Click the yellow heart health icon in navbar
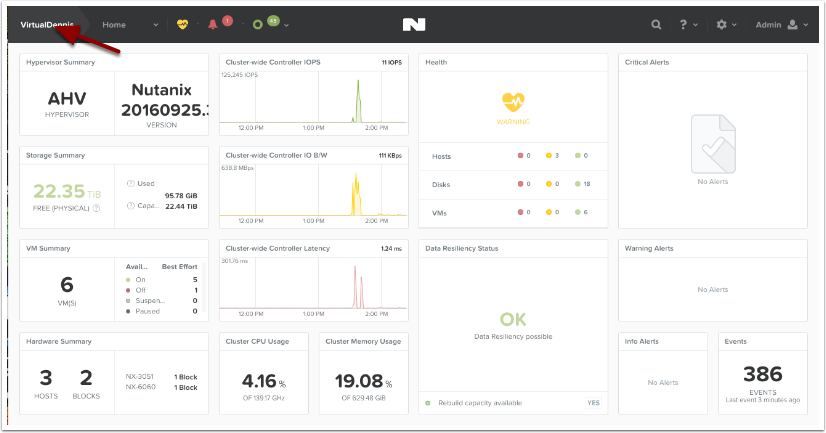 click(182, 24)
